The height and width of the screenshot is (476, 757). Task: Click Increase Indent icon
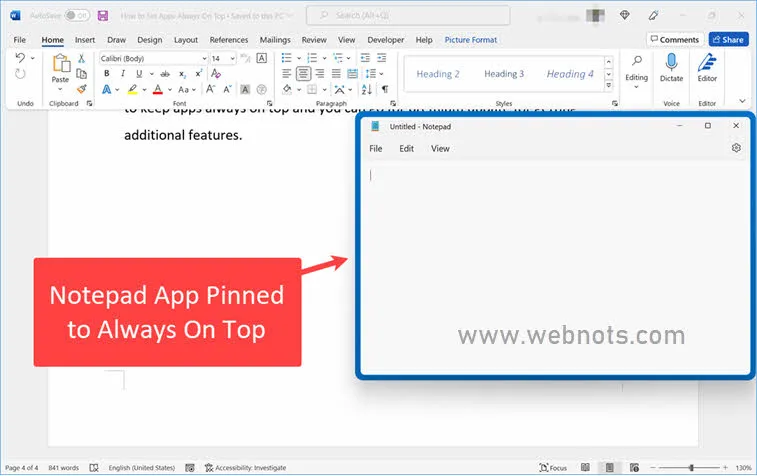click(382, 58)
